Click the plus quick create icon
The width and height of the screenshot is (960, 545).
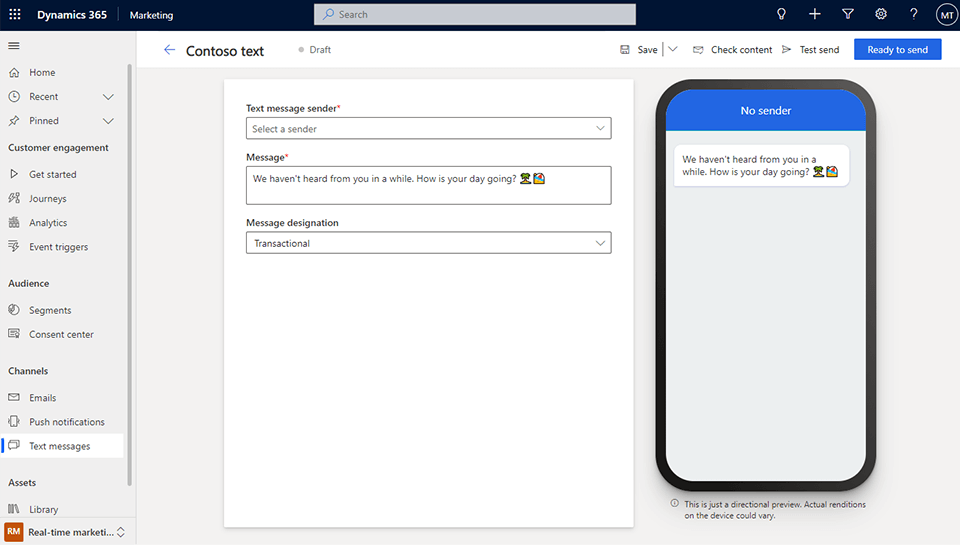click(x=815, y=15)
